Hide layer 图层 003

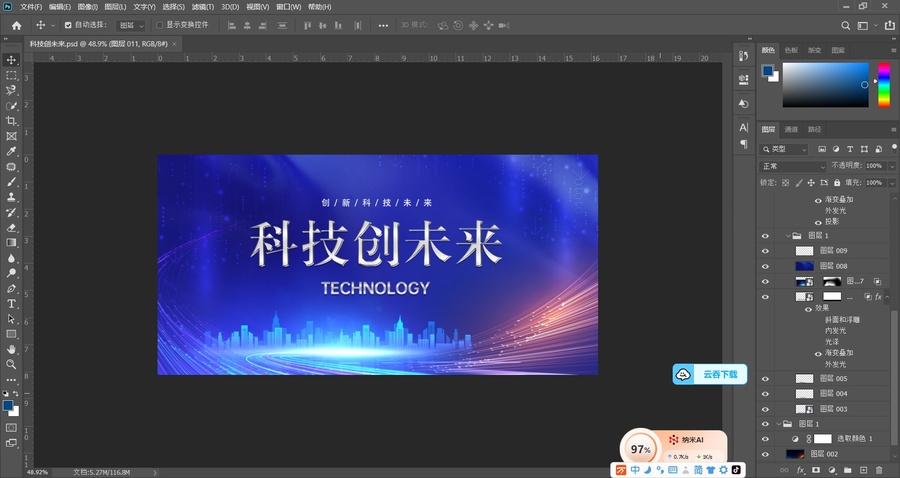765,409
